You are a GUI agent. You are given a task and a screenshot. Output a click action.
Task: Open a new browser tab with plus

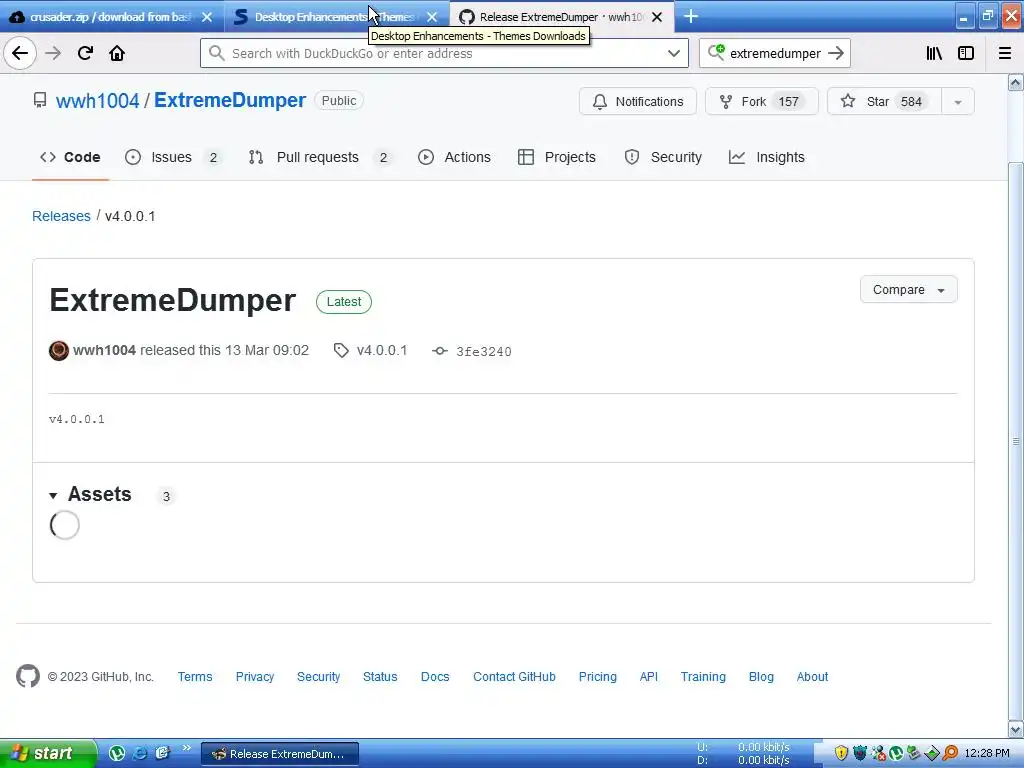(691, 16)
